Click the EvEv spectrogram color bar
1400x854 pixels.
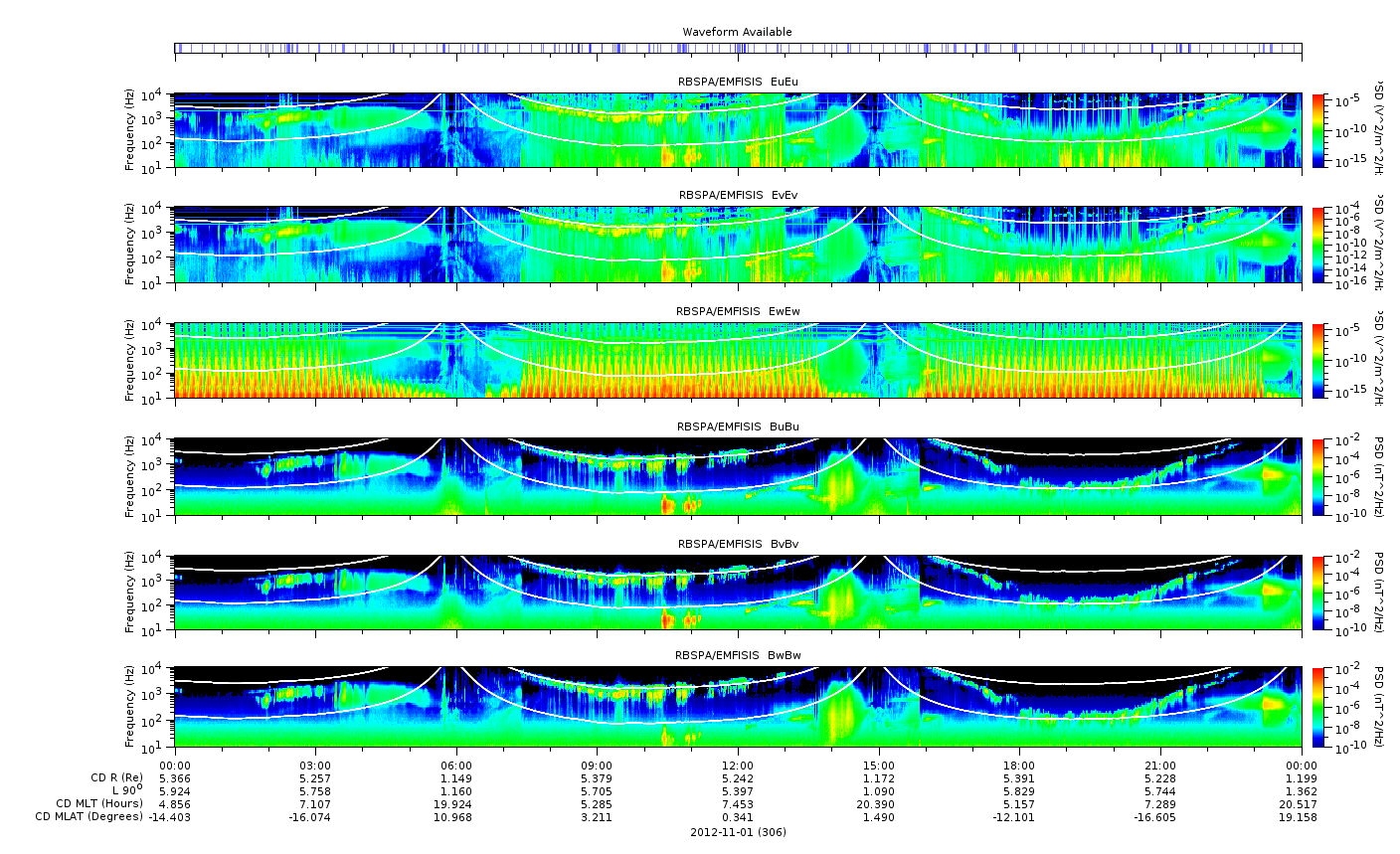pos(1318,245)
